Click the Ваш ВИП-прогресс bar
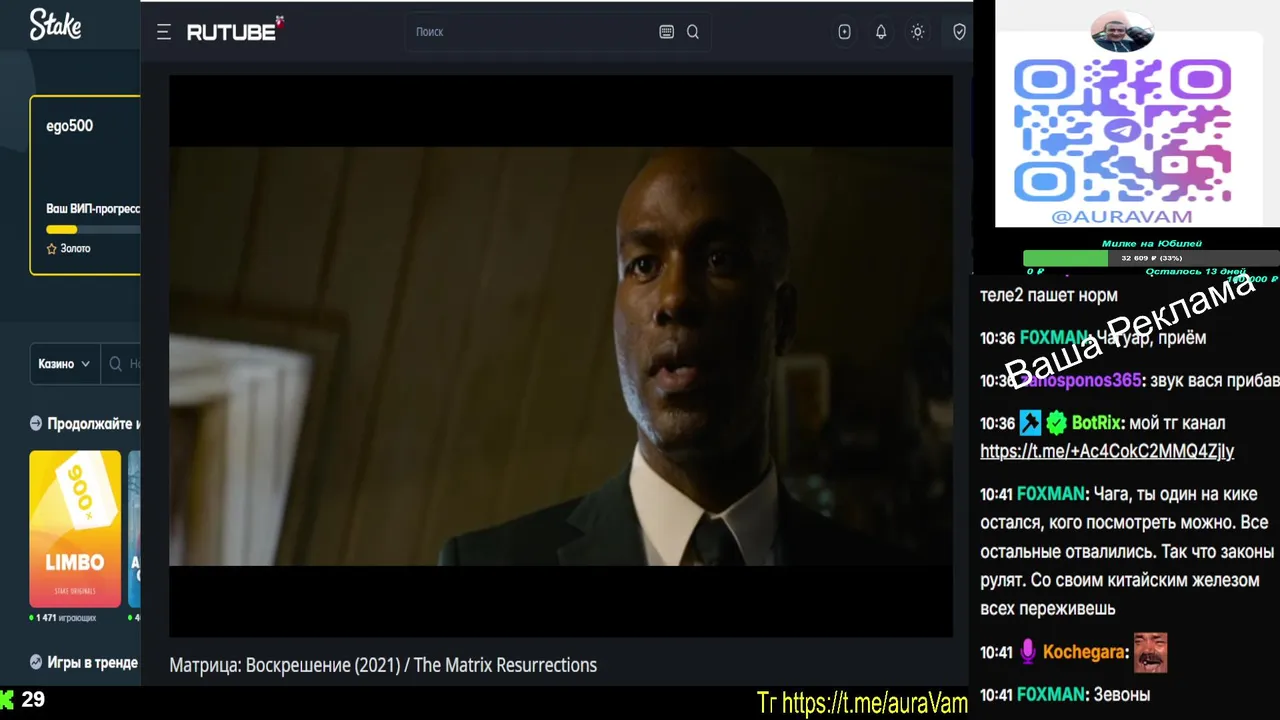This screenshot has width=1280, height=720. click(93, 229)
